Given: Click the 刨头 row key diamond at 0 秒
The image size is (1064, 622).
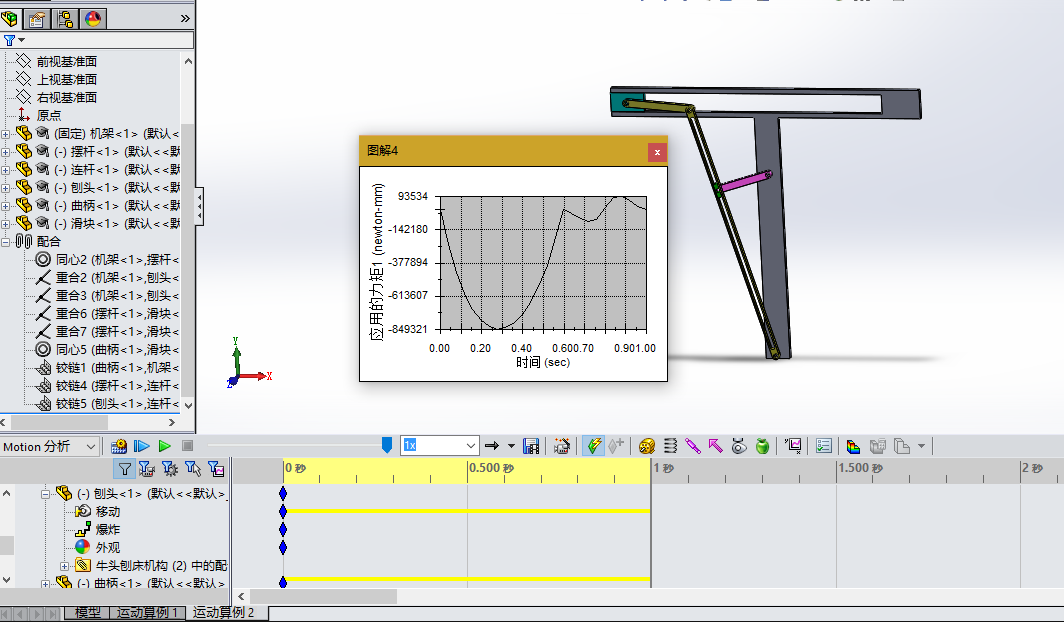Looking at the screenshot, I should 283,493.
